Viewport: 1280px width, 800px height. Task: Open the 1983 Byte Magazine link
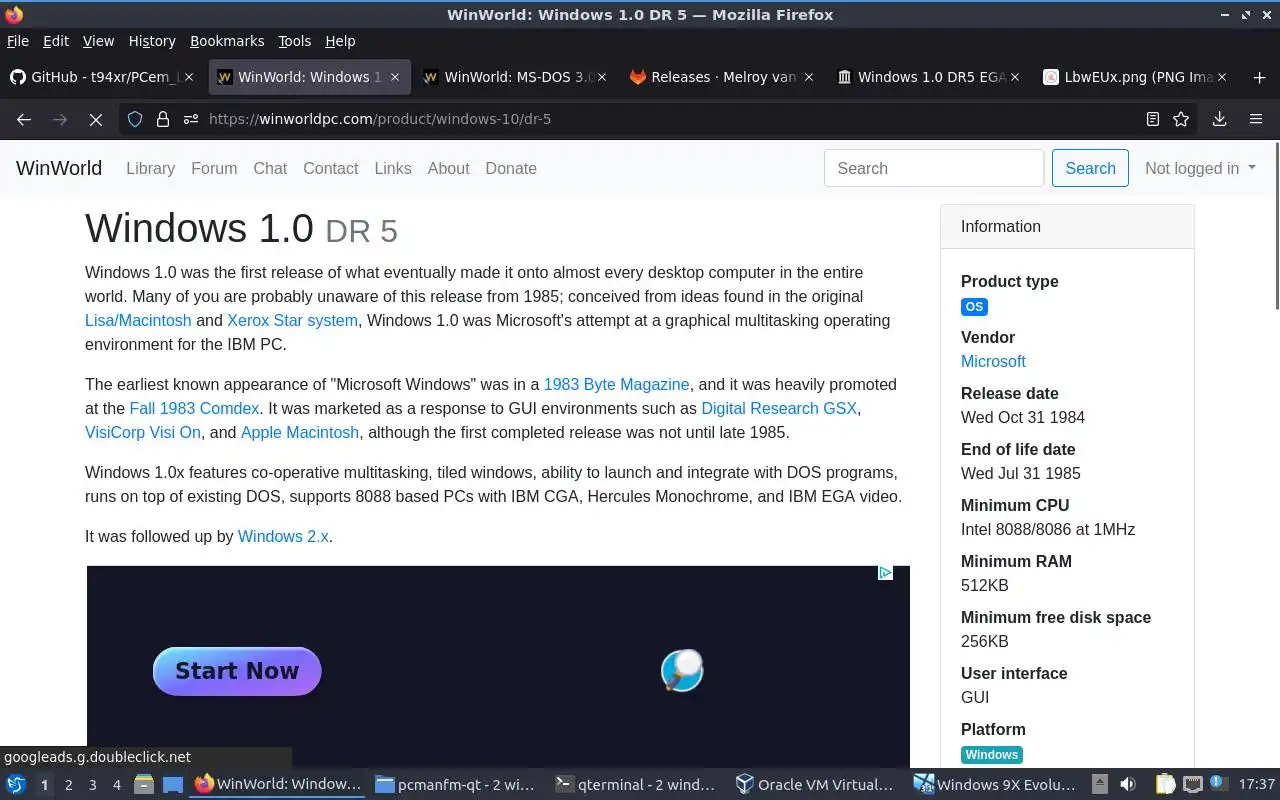(x=616, y=384)
